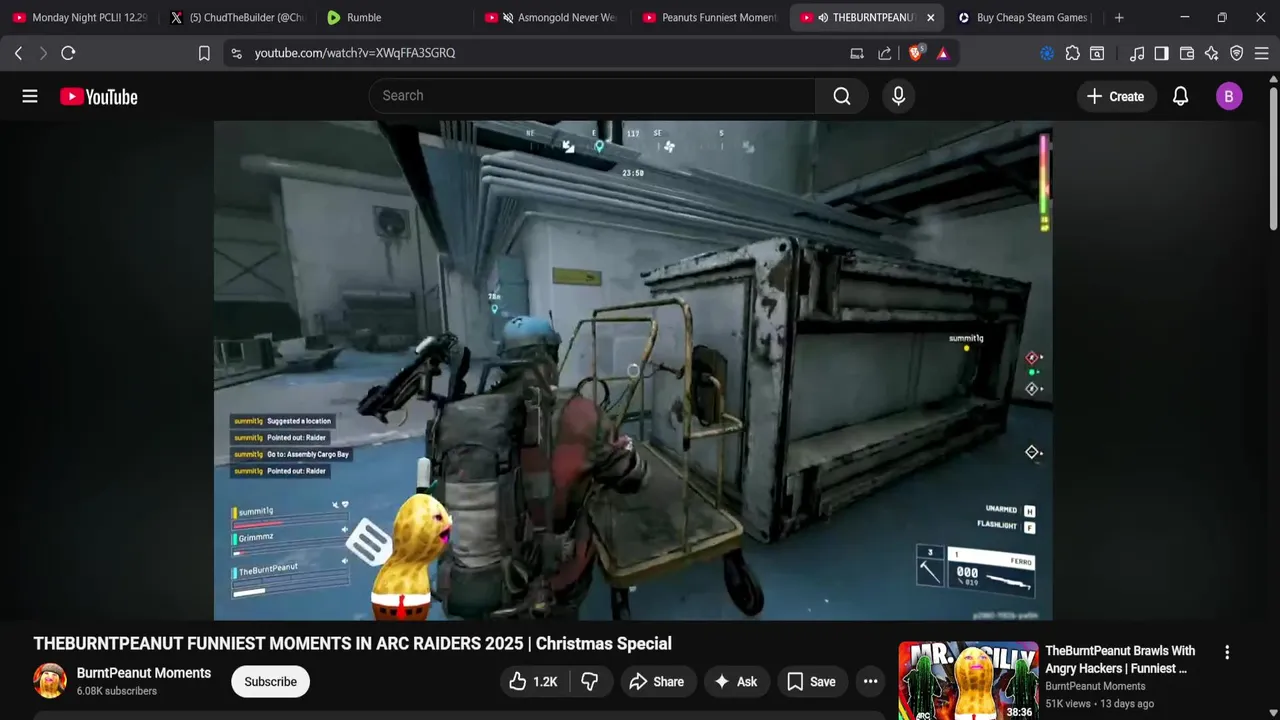The width and height of the screenshot is (1280, 720).
Task: Focus the YouTube search box
Action: pos(593,96)
